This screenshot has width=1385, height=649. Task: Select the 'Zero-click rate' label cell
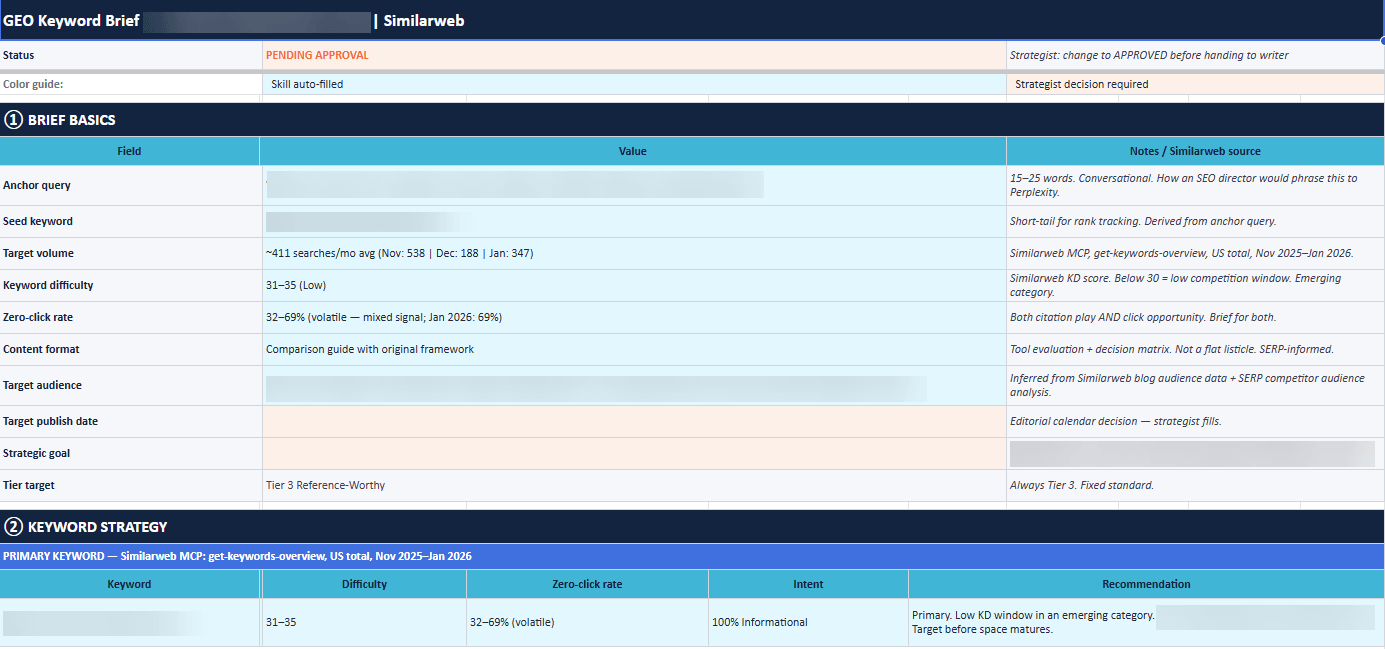130,317
